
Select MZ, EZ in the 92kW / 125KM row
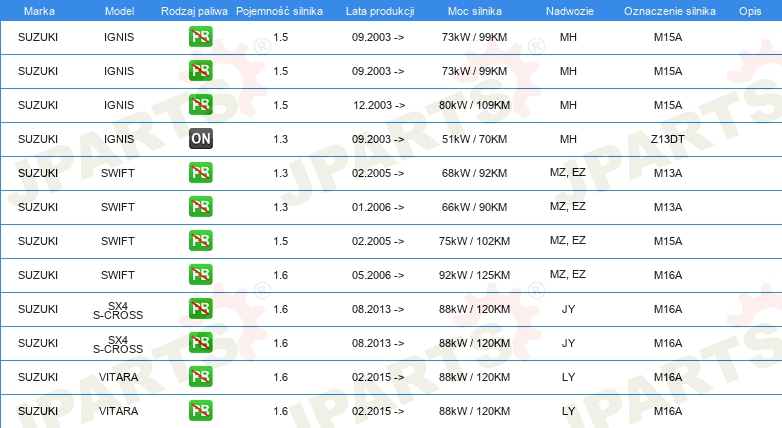pyautogui.click(x=568, y=274)
